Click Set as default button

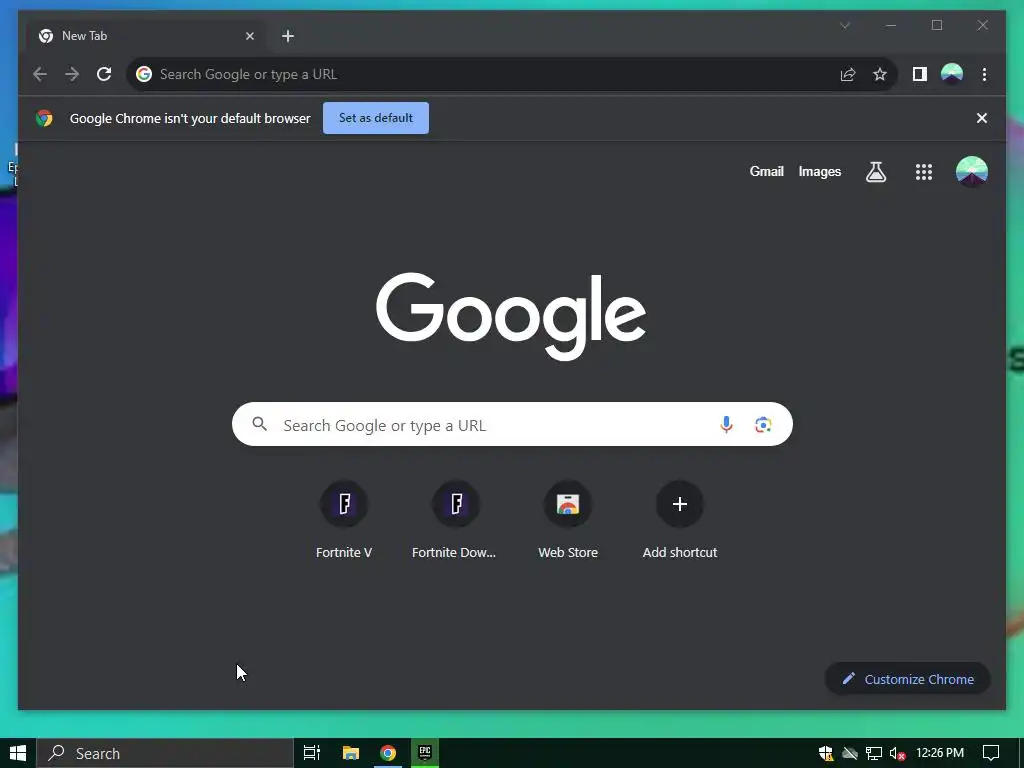(376, 118)
